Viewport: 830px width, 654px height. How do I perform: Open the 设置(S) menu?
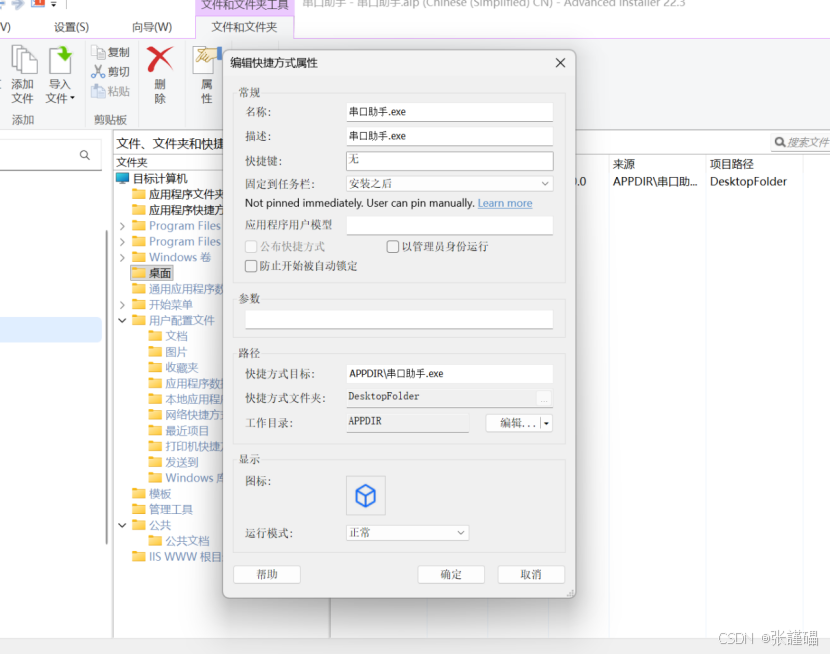pyautogui.click(x=71, y=27)
